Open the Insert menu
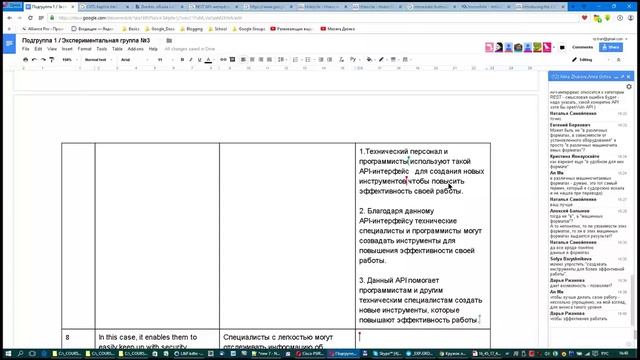This screenshot has height=360, width=640. click(67, 49)
